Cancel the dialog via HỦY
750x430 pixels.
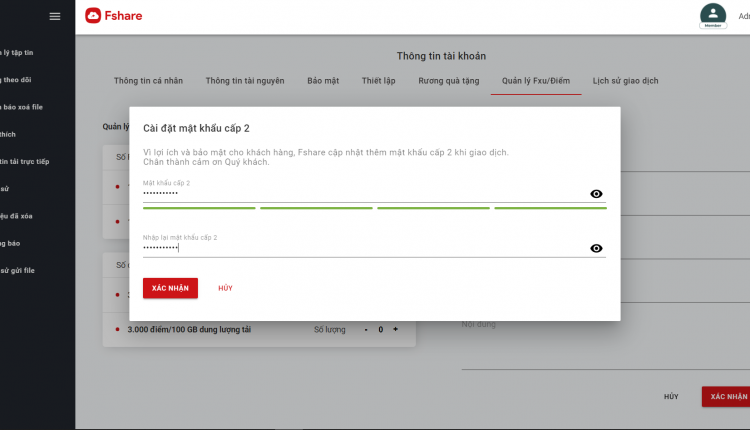coord(225,288)
